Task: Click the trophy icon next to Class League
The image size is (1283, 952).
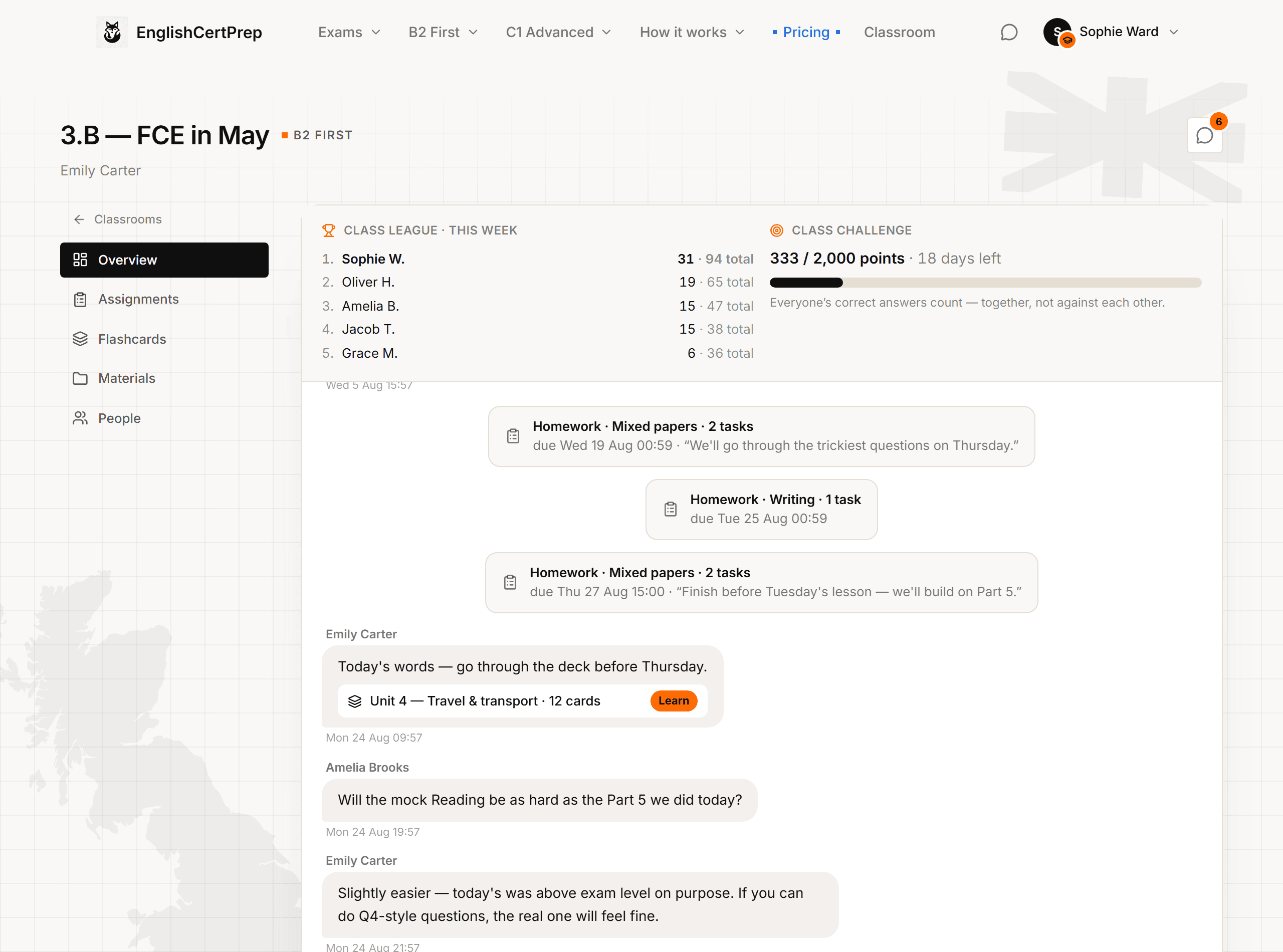Action: pyautogui.click(x=329, y=230)
